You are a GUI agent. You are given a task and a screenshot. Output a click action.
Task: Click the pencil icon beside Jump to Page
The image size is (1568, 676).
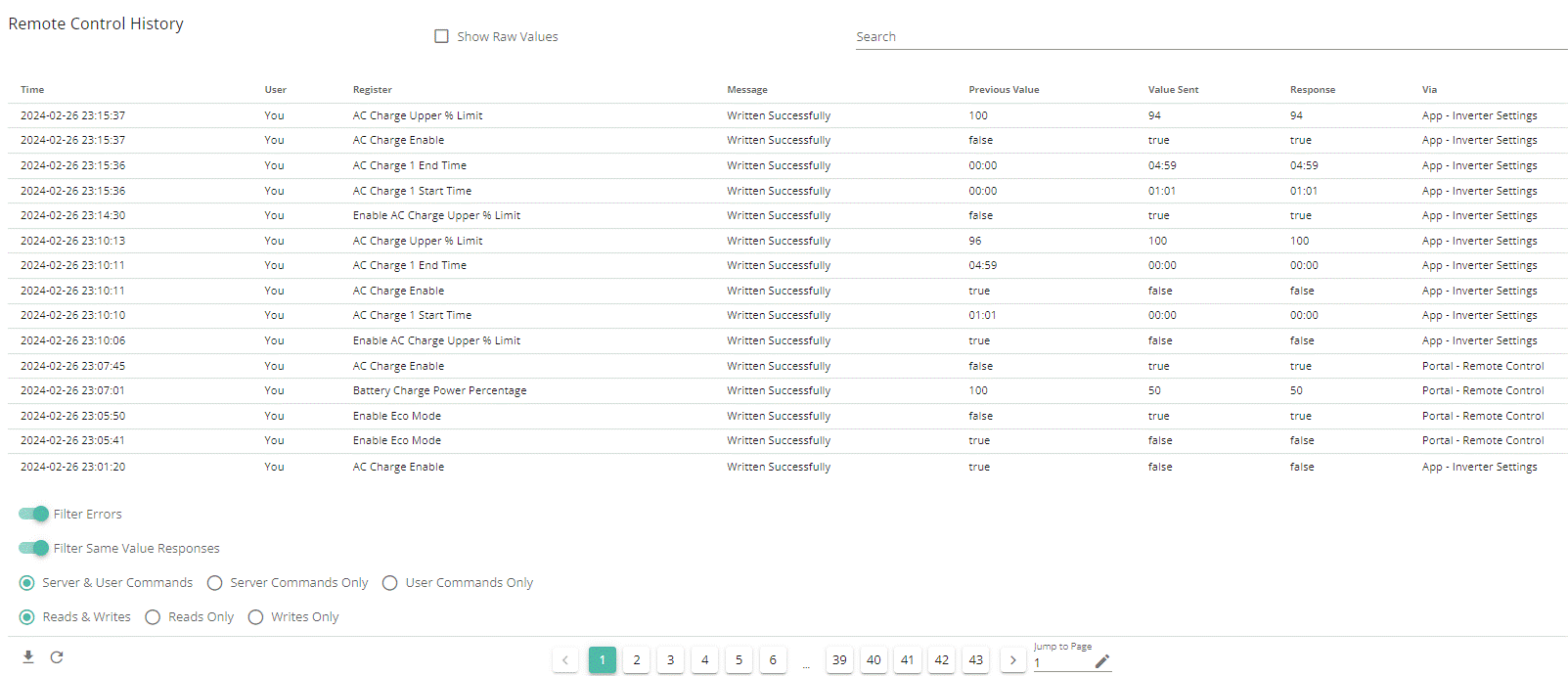1102,661
